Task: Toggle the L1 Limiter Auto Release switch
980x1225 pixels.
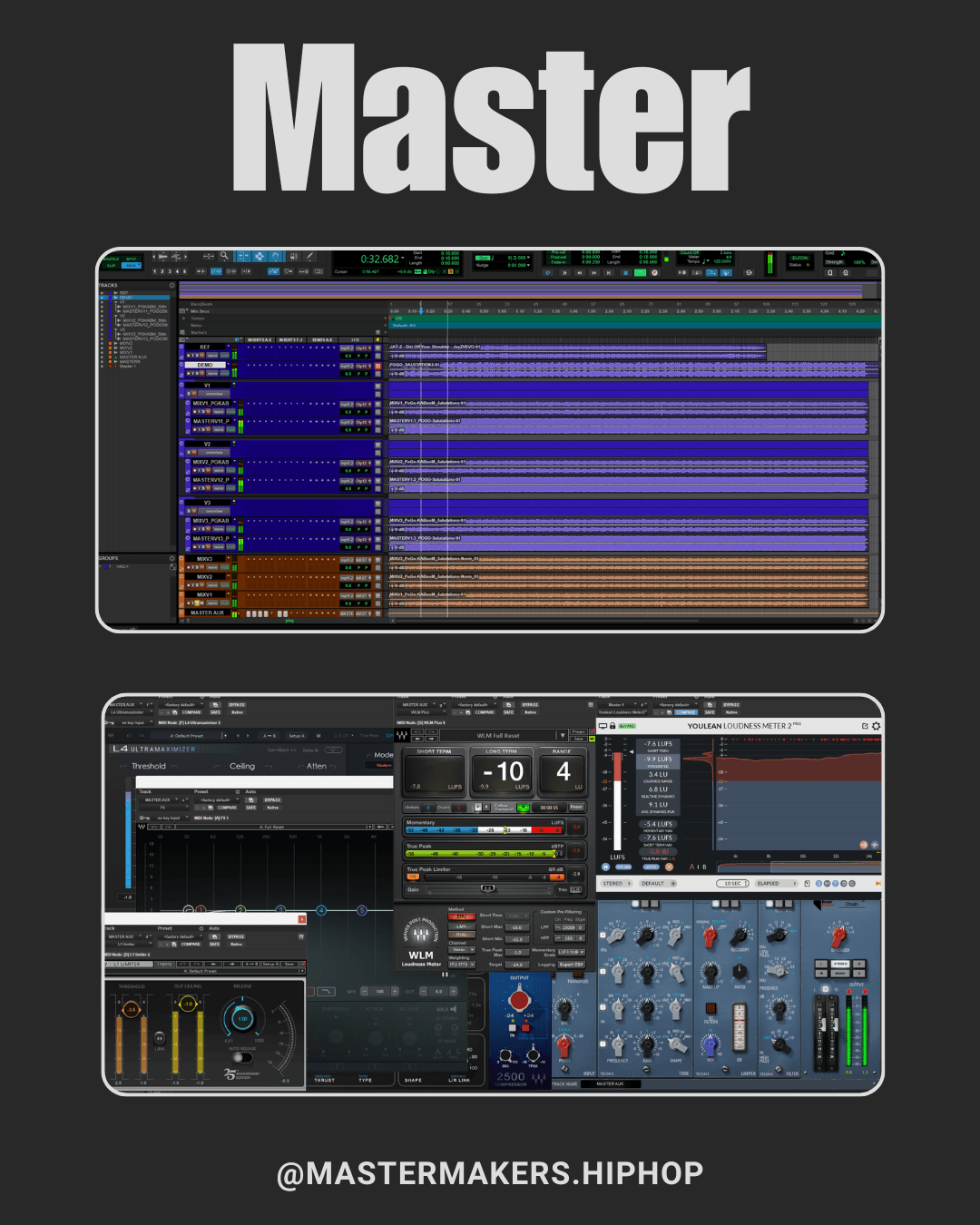Action: (242, 1057)
